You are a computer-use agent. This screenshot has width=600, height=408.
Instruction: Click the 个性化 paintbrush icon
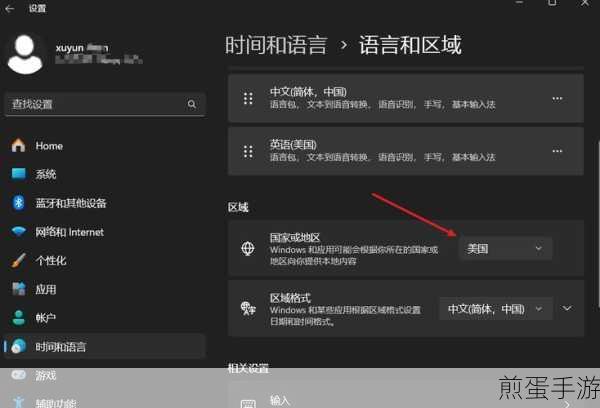click(x=18, y=260)
